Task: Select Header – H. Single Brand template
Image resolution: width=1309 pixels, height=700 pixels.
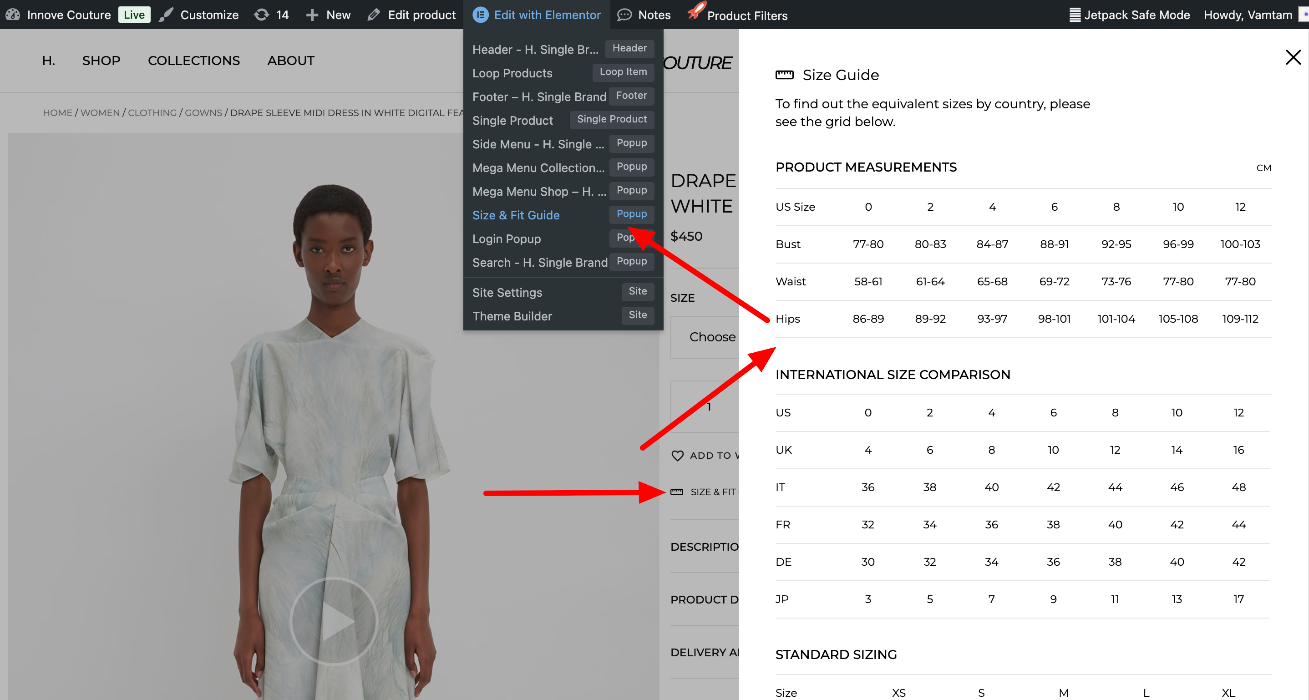Action: [562, 49]
